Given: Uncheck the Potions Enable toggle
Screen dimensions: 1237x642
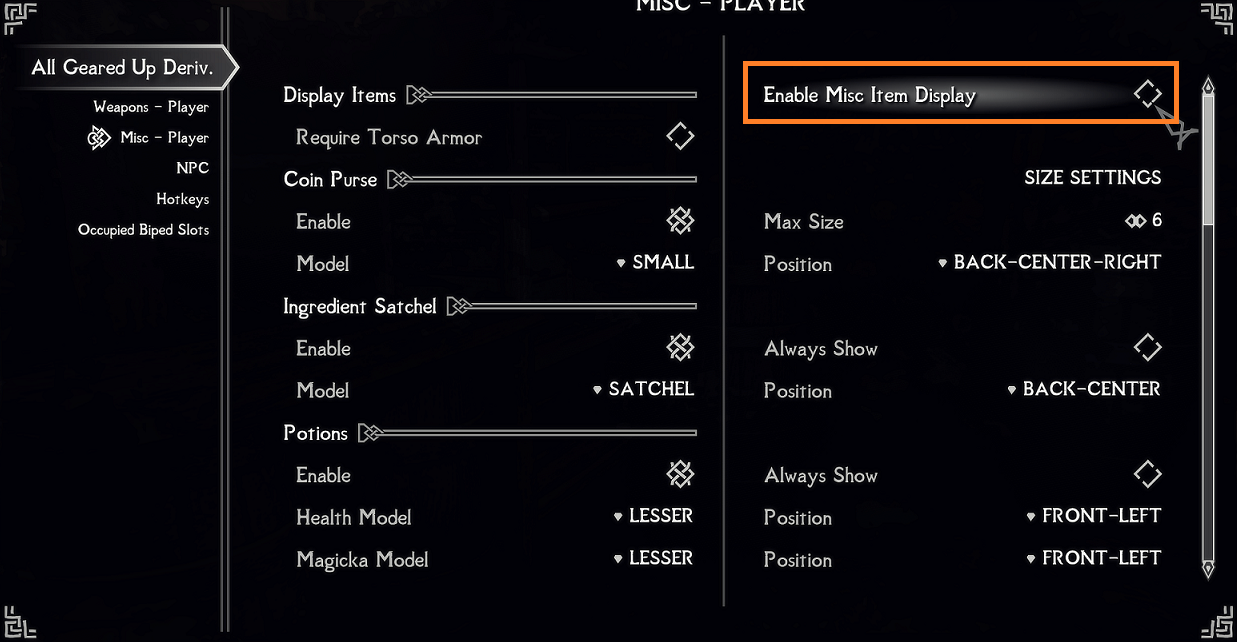Looking at the screenshot, I should pos(680,474).
